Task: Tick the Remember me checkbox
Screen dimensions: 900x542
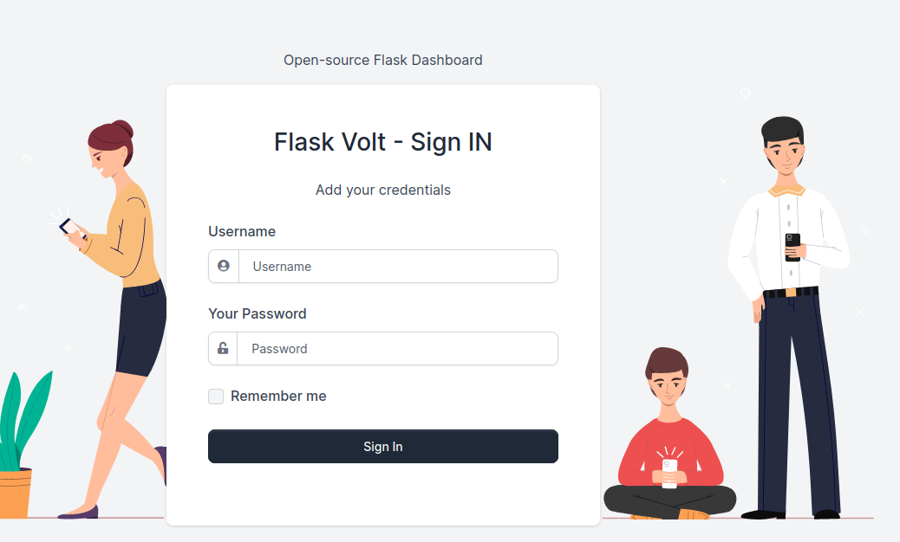Action: click(x=216, y=396)
